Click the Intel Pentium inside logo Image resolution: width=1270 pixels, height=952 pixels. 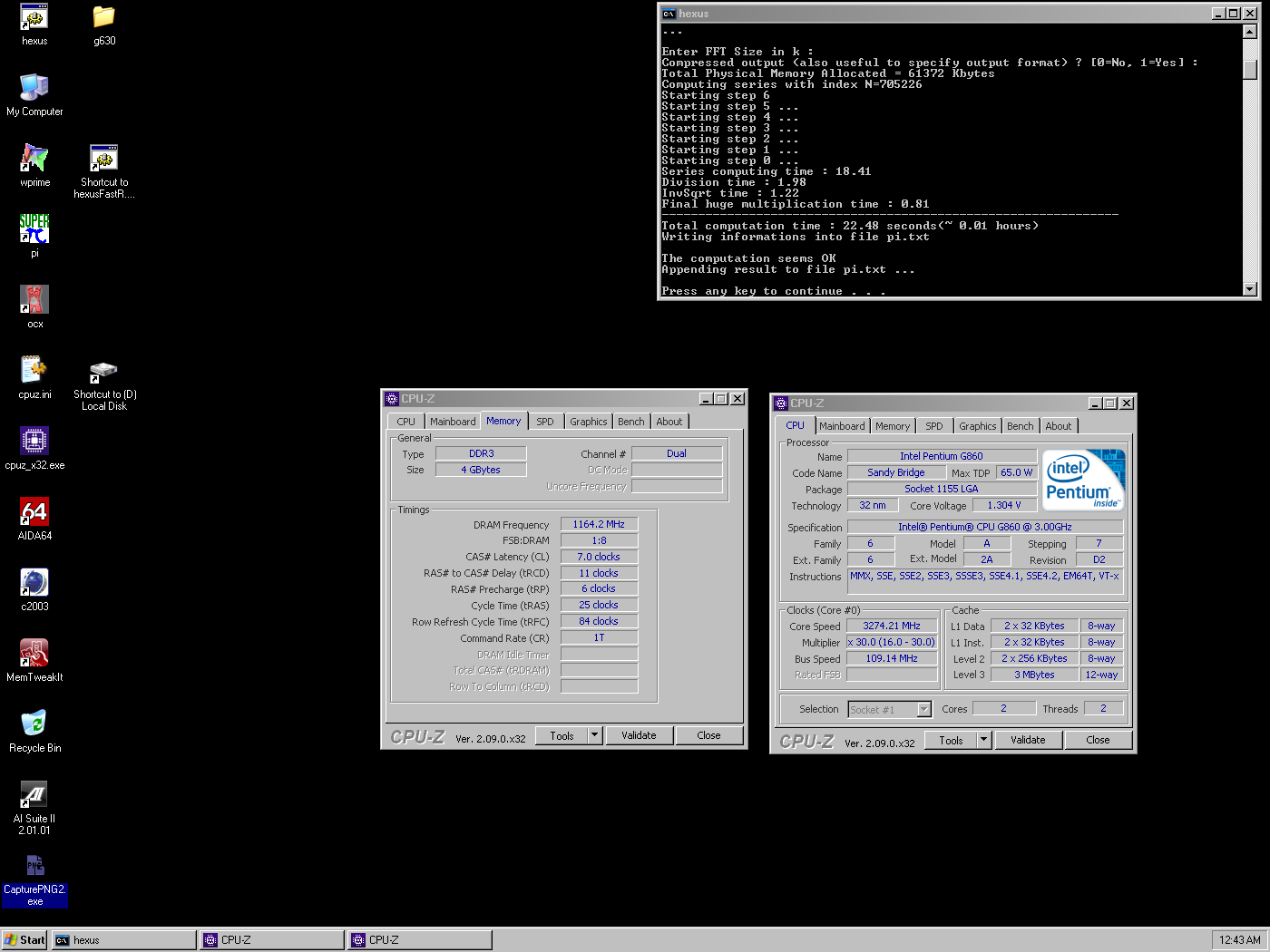1084,480
